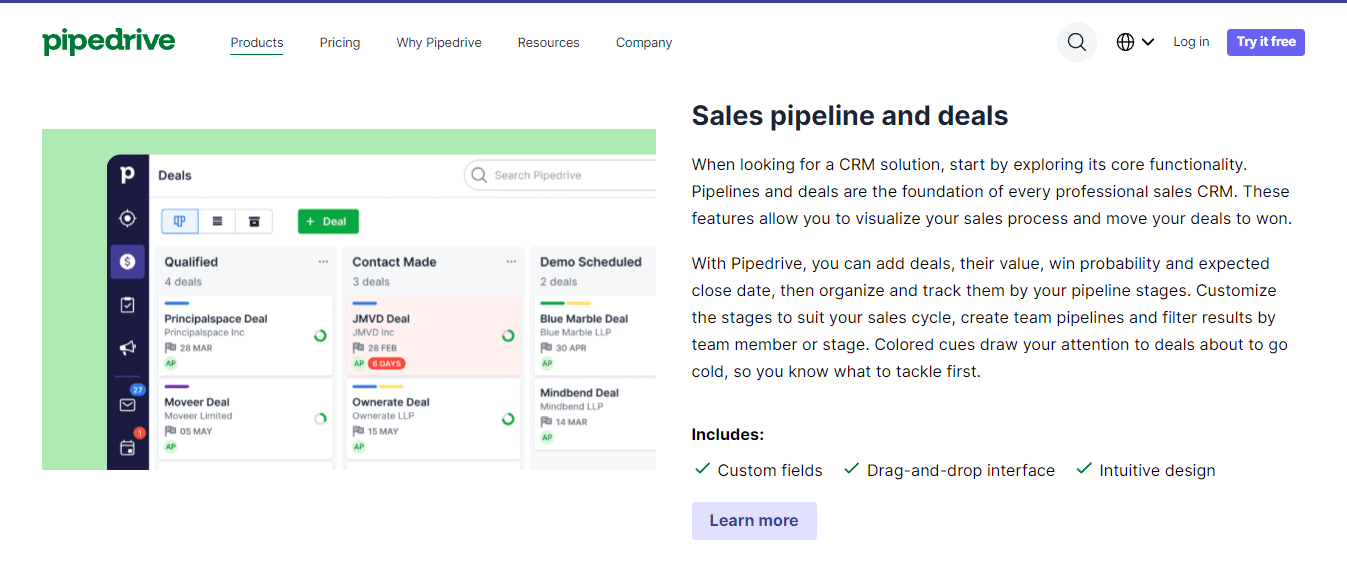
Task: Click the green + Deal button
Action: click(328, 221)
